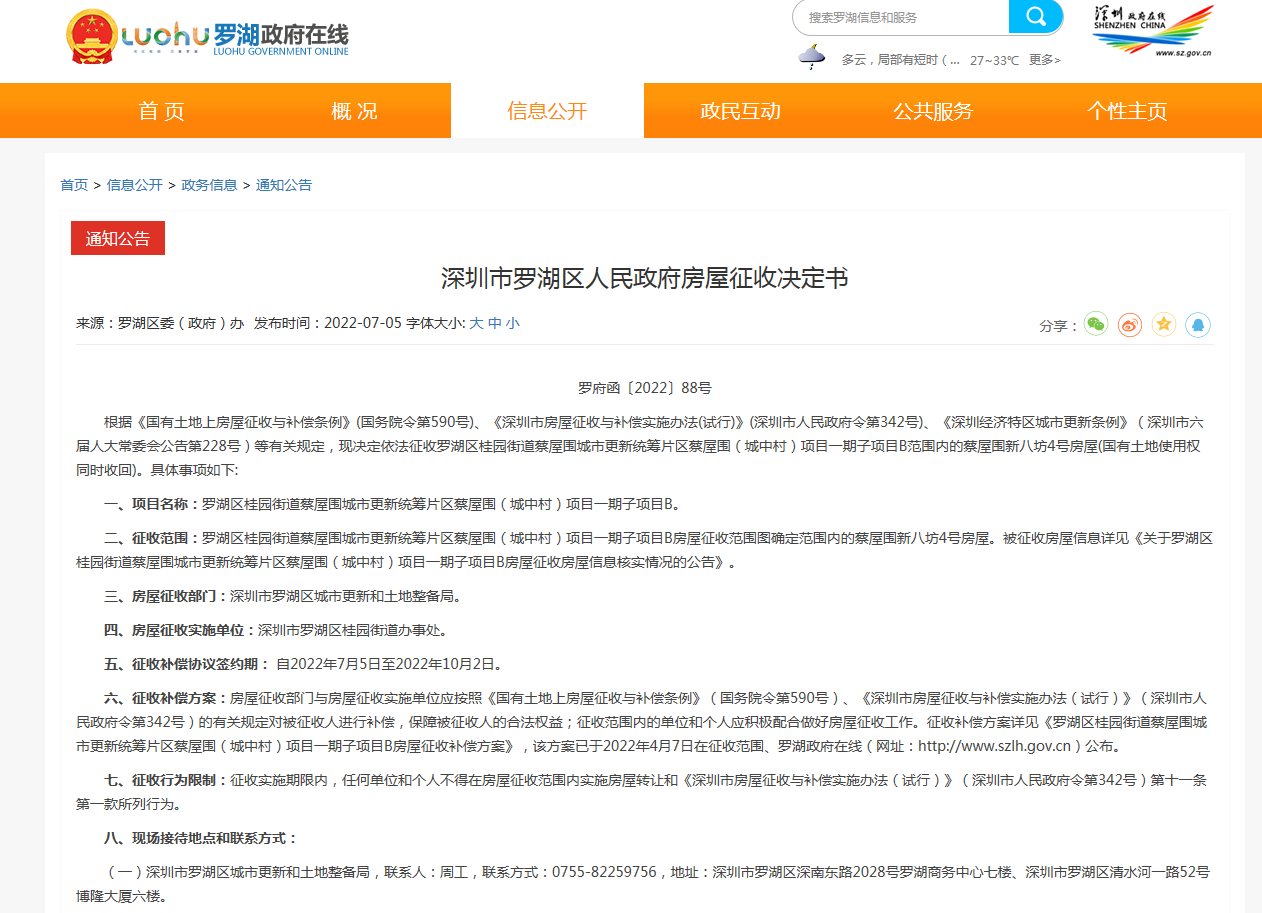The height and width of the screenshot is (913, 1262).
Task: Share to QZone star icon
Action: tap(1164, 325)
